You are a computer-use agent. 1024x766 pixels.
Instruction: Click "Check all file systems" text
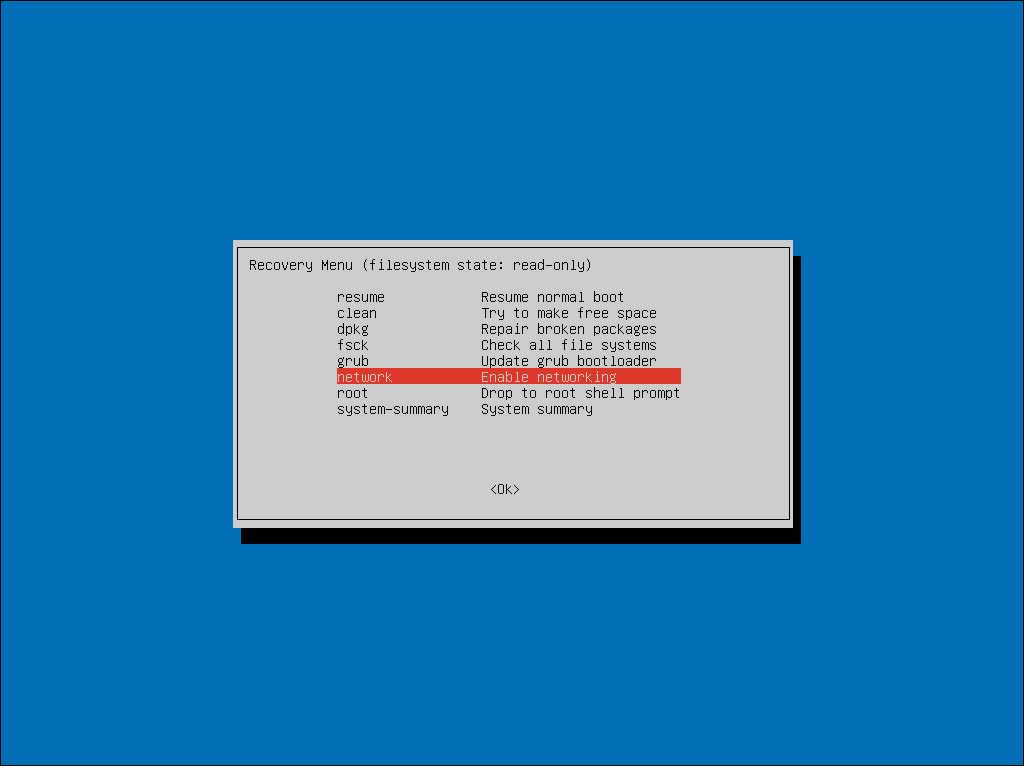click(568, 345)
